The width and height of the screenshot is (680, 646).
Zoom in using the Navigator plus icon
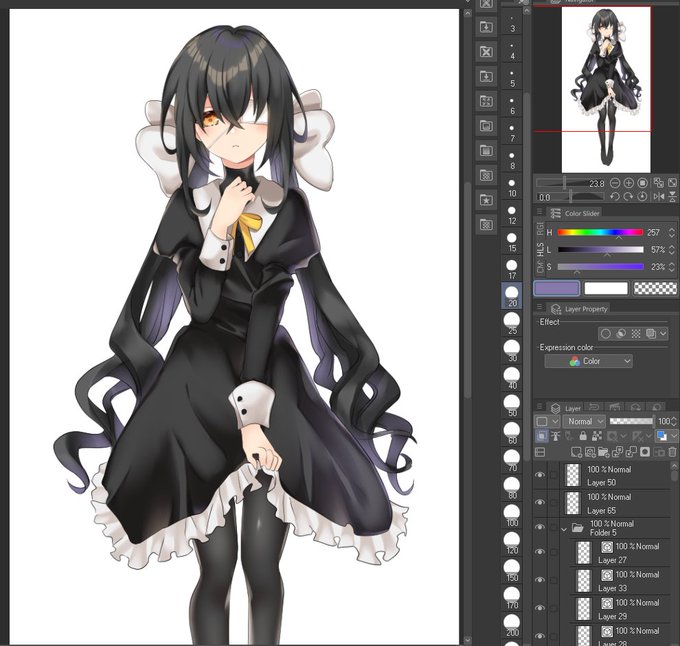point(628,183)
